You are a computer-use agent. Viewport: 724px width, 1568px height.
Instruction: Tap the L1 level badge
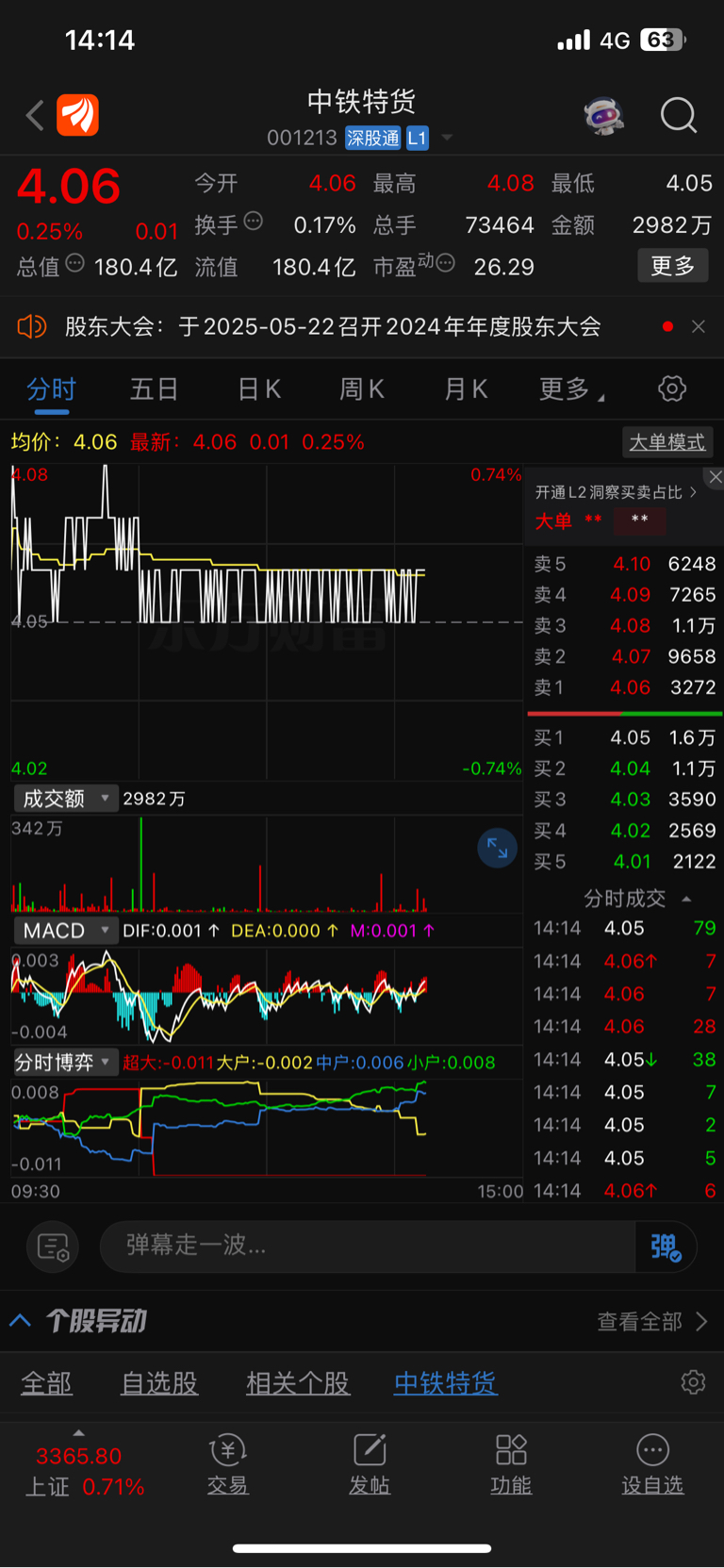point(418,139)
